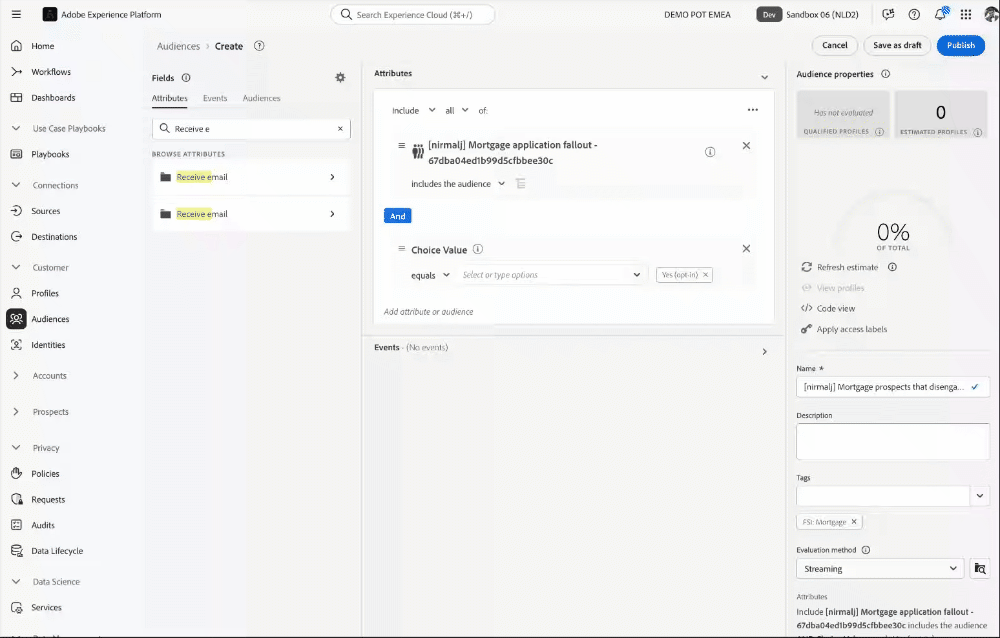Image resolution: width=1000 pixels, height=638 pixels.
Task: Show Audience properties info
Action: pos(886,74)
